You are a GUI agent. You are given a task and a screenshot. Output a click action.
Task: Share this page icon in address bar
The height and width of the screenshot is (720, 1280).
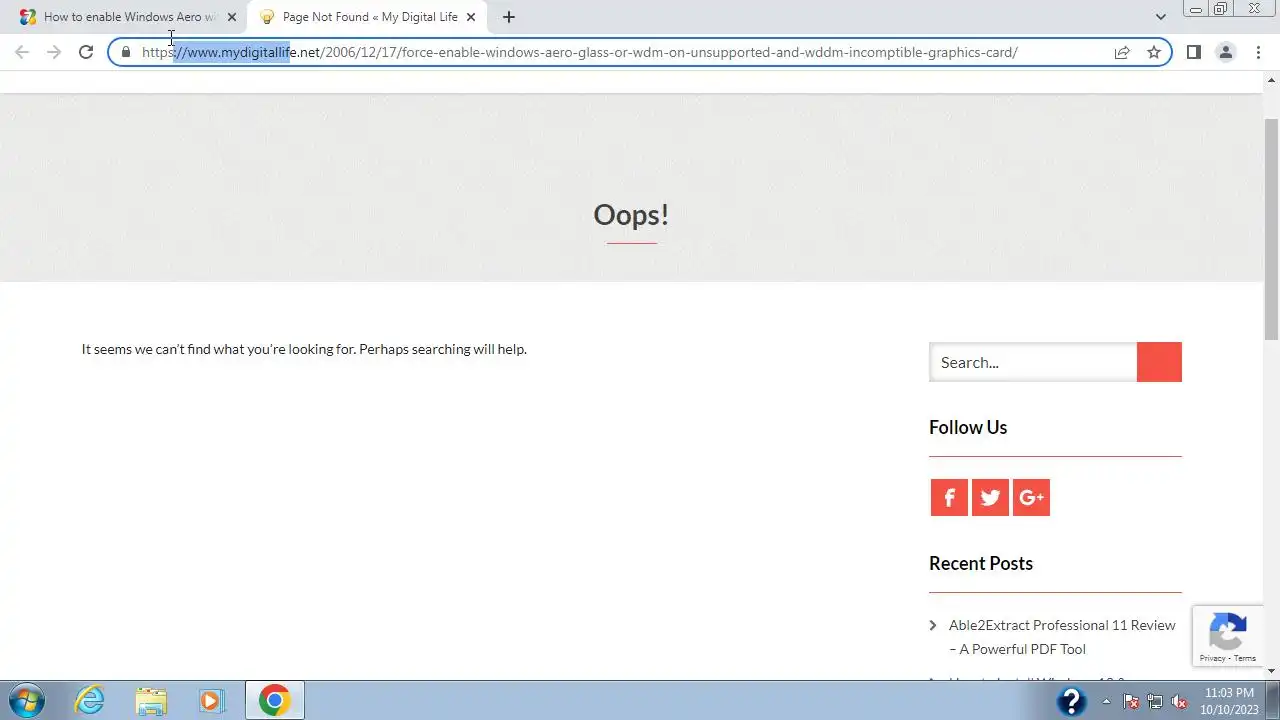click(x=1122, y=52)
